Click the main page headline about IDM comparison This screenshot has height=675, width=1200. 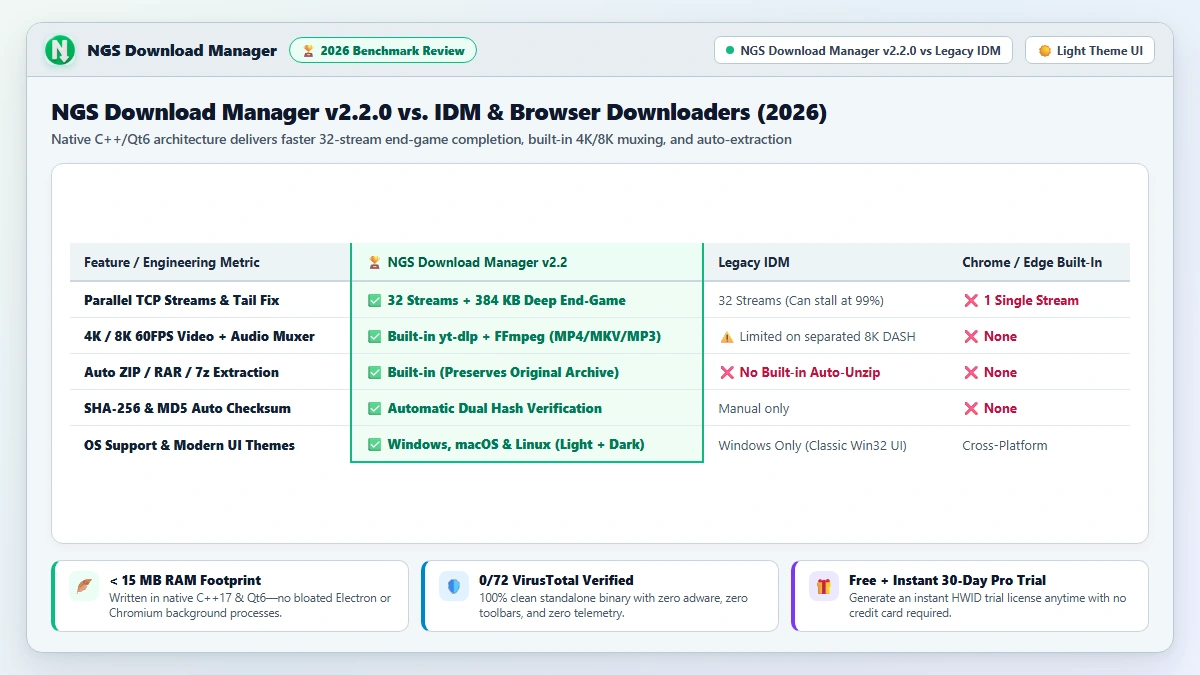tap(439, 112)
